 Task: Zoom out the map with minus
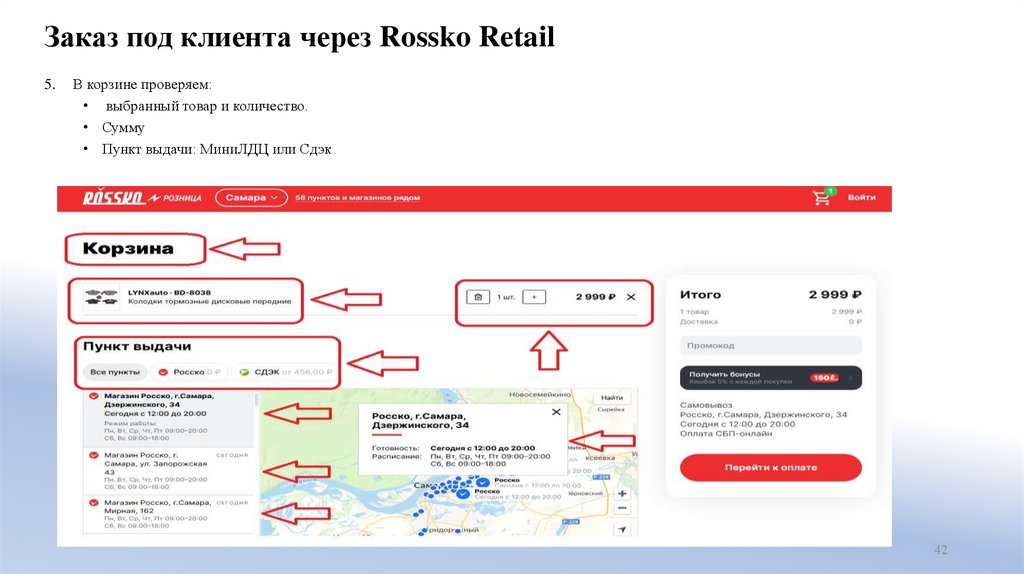622,508
